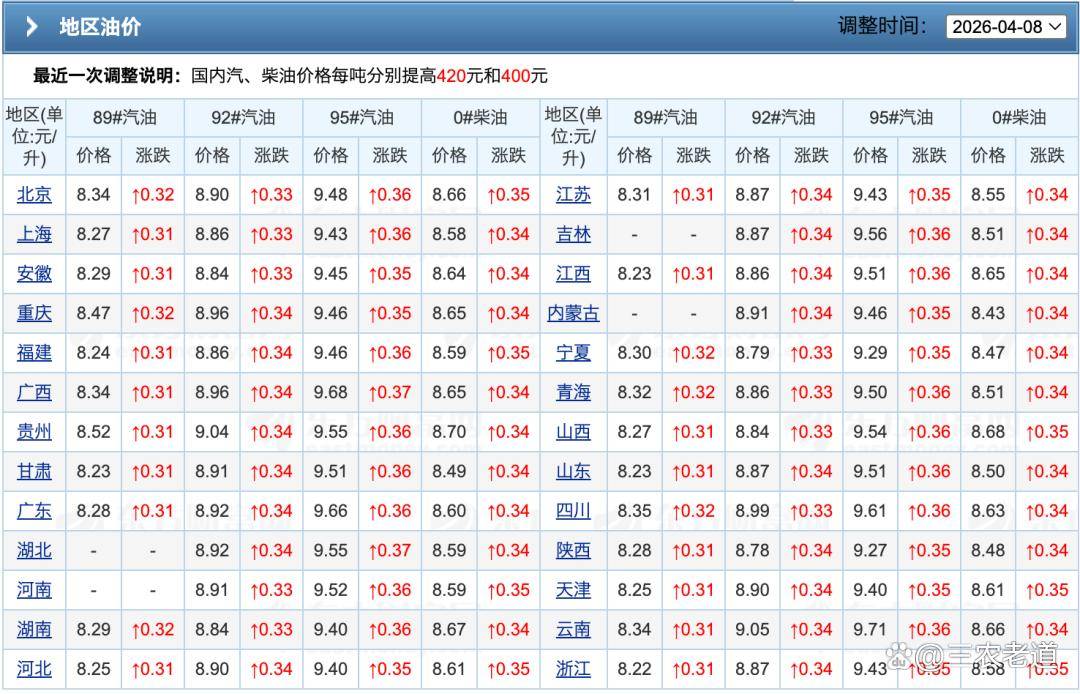Open the 上海 region link
Viewport: 1080px width, 694px height.
pyautogui.click(x=34, y=234)
